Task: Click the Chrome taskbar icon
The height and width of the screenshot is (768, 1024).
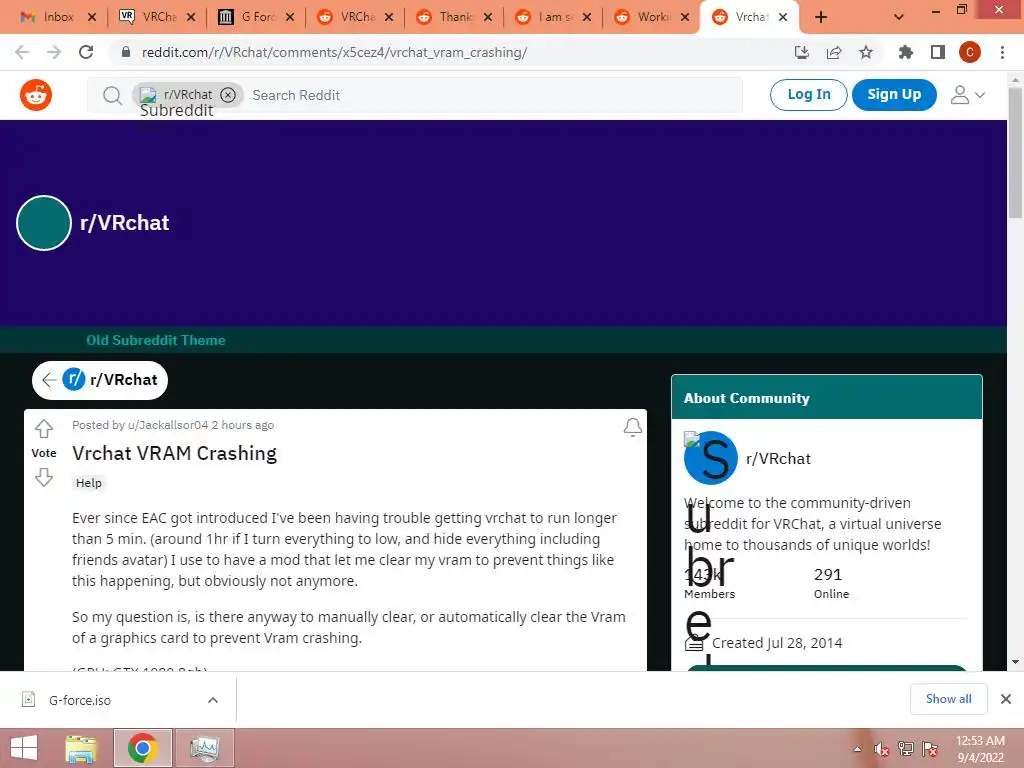Action: 143,748
